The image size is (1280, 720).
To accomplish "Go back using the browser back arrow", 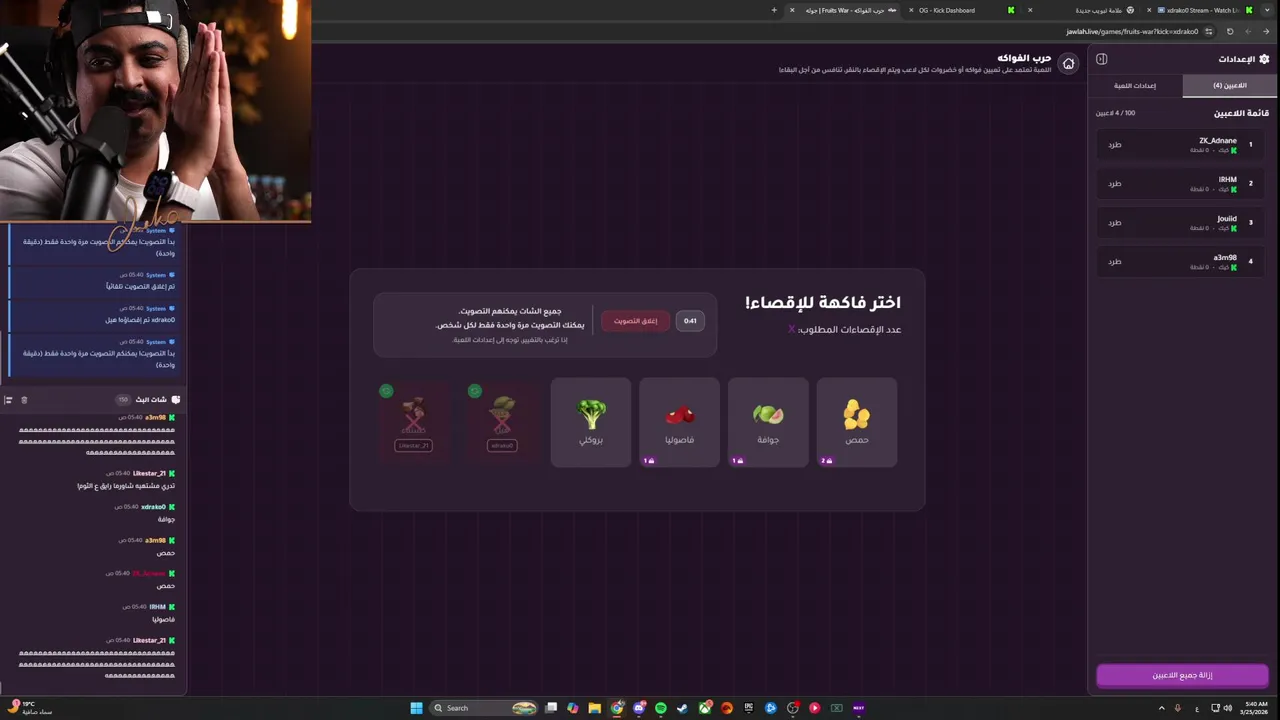I will [1266, 31].
